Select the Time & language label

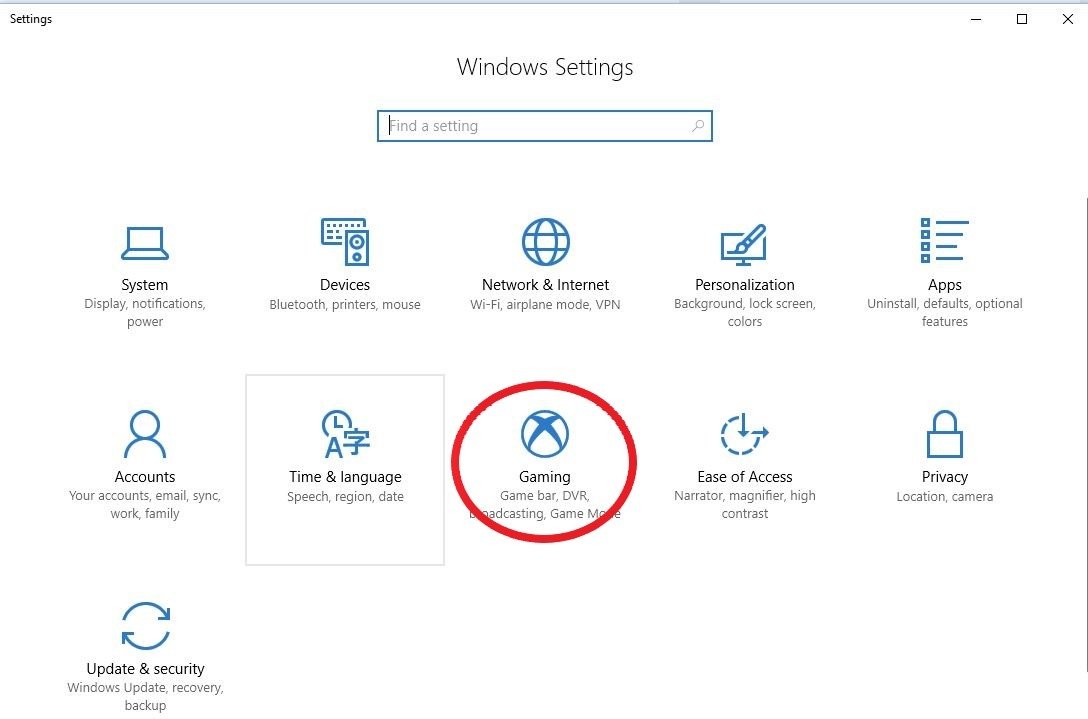345,477
